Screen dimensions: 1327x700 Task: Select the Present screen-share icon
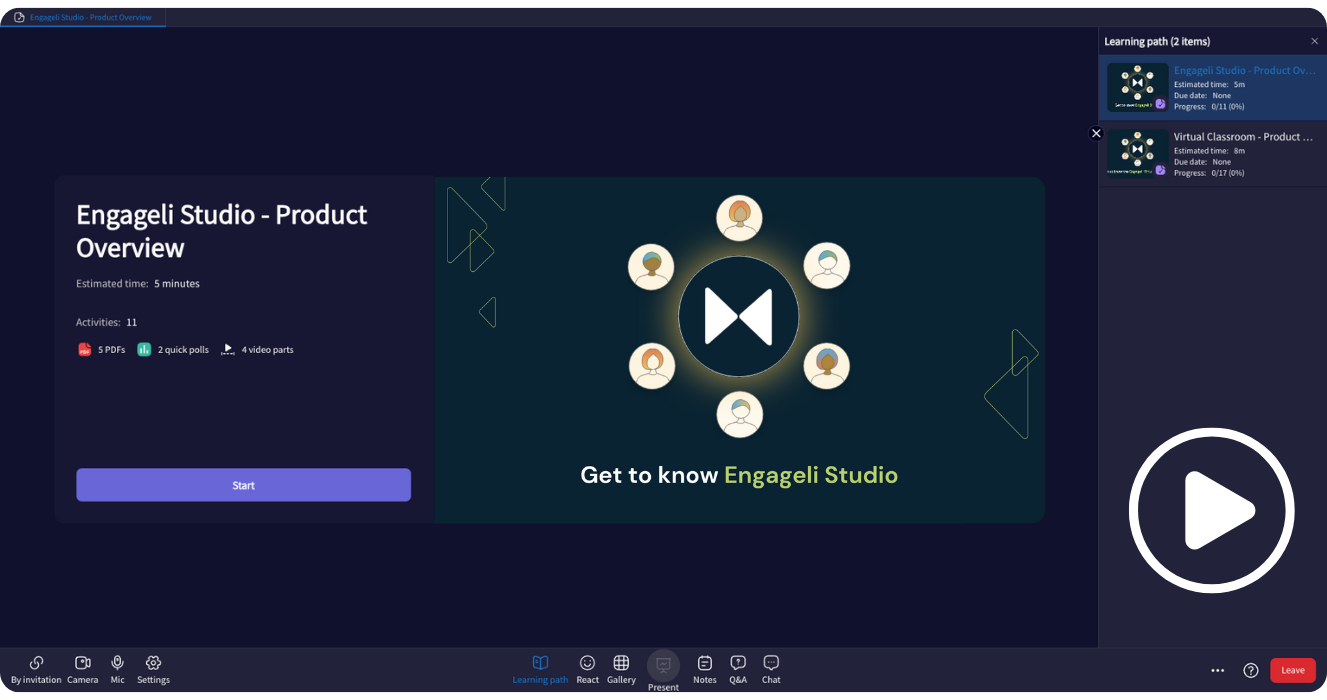663,665
